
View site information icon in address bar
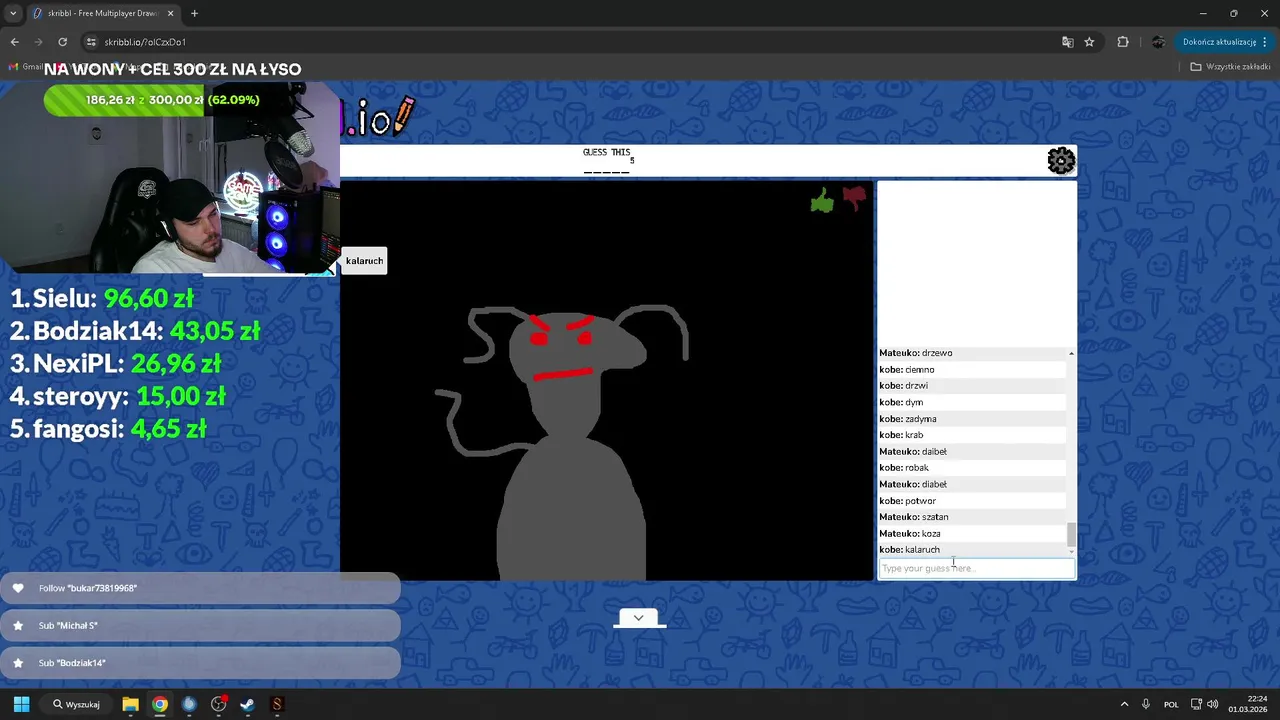(x=91, y=42)
